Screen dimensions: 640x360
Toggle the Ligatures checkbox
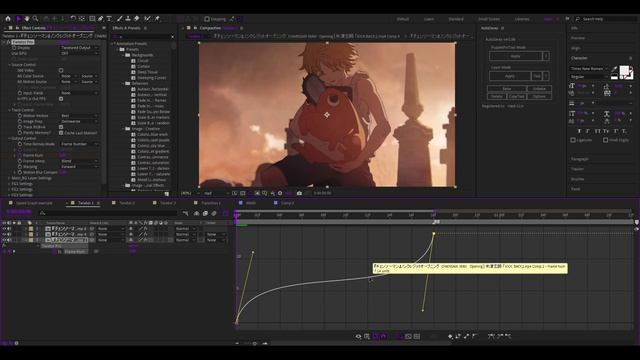(573, 140)
